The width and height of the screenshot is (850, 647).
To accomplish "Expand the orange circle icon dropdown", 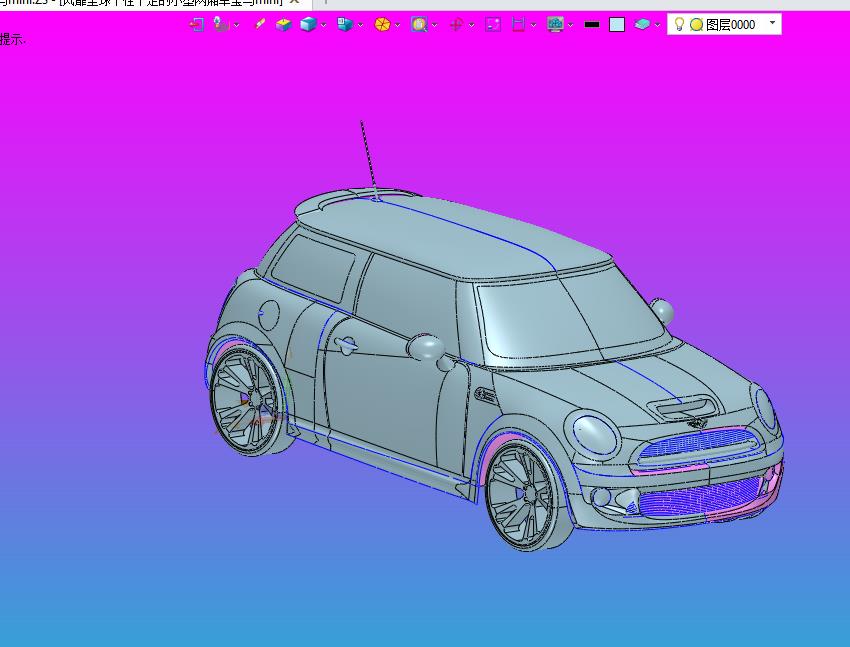I will [397, 25].
